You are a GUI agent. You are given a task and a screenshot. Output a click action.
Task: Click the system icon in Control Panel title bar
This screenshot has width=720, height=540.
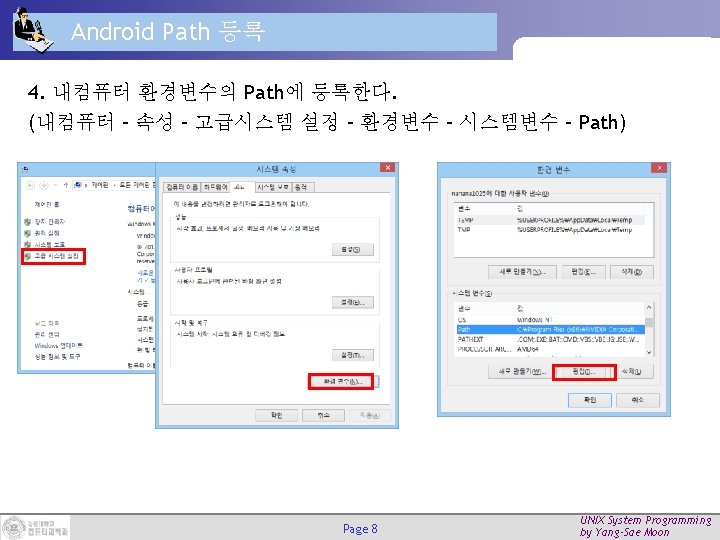coord(25,169)
